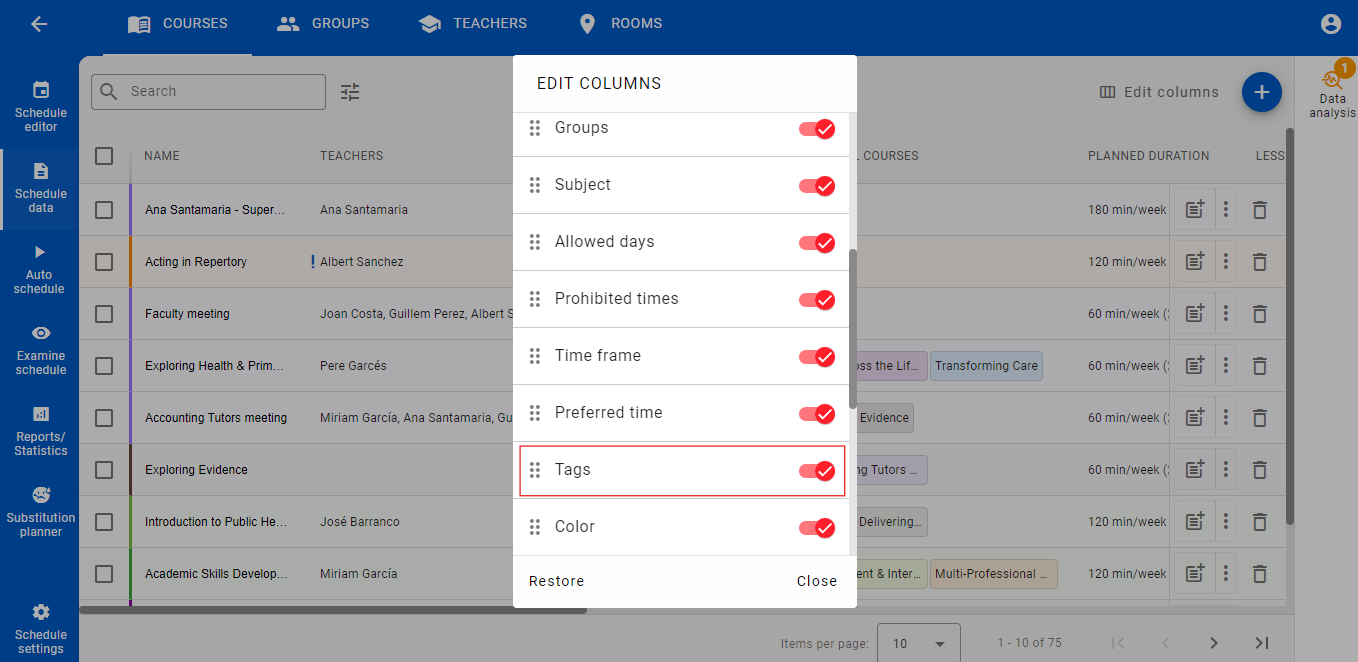Toggle Prohibited times column visibility
The height and width of the screenshot is (662, 1358).
pyautogui.click(x=816, y=299)
